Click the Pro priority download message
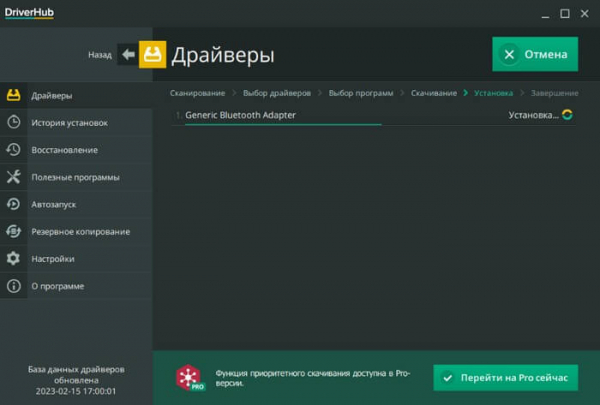Viewport: 600px width, 405px height. coord(313,378)
